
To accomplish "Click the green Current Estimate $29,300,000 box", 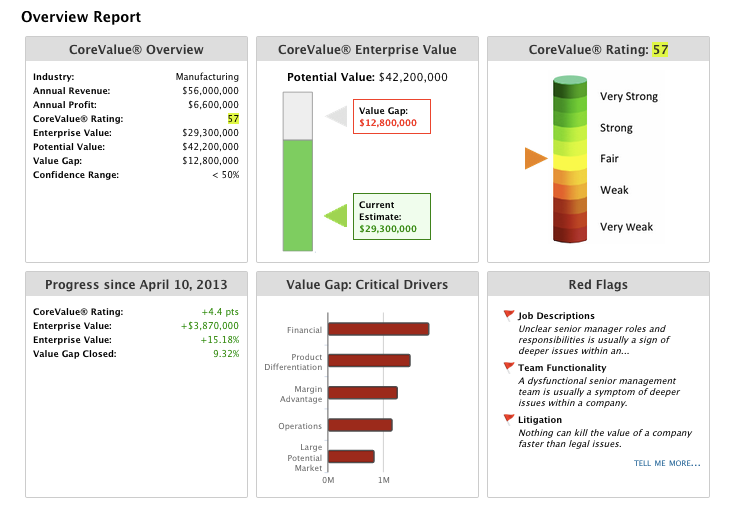I will 392,216.
